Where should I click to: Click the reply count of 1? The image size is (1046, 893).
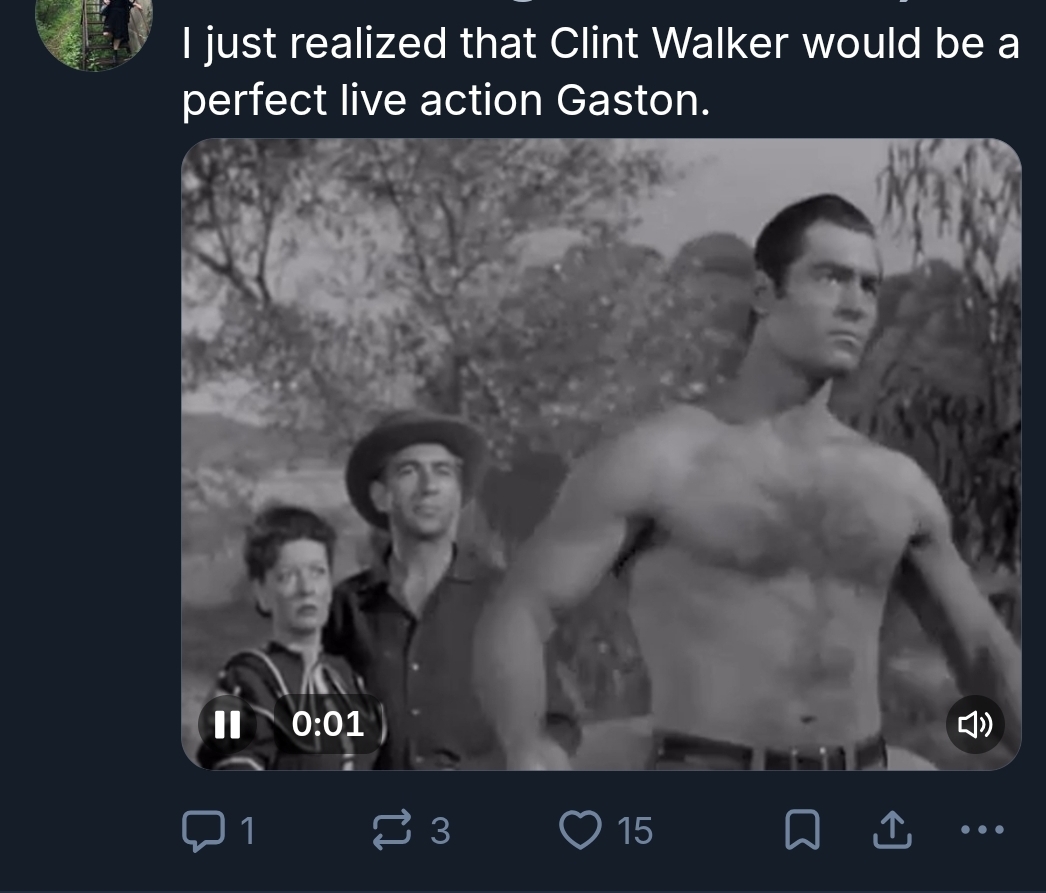point(247,830)
